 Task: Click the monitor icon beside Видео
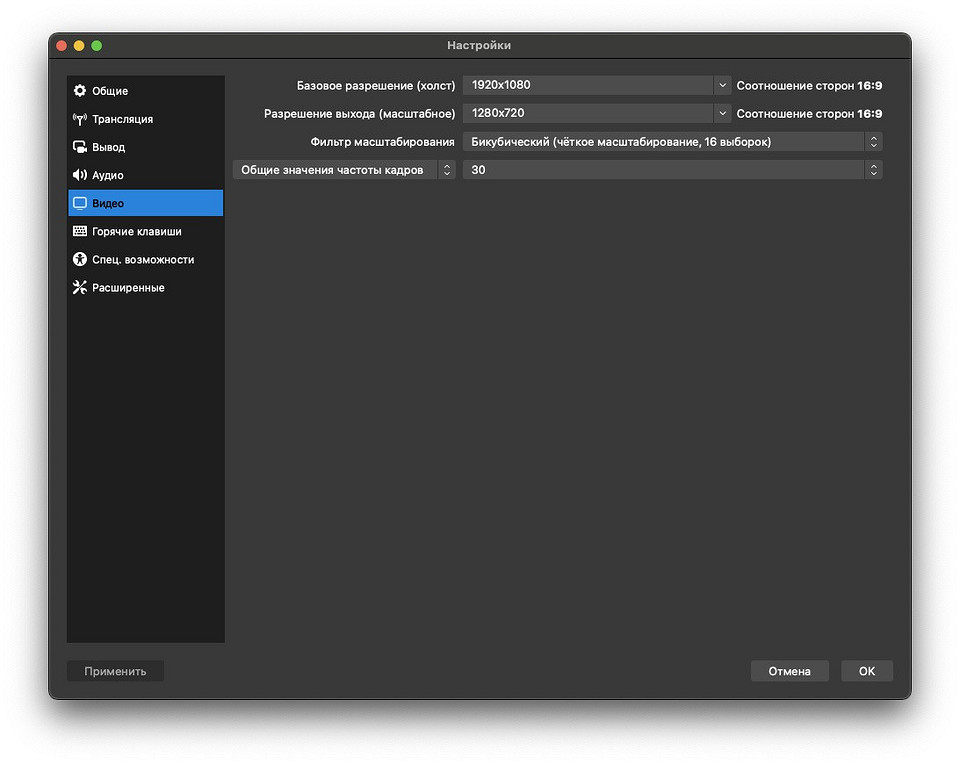80,203
